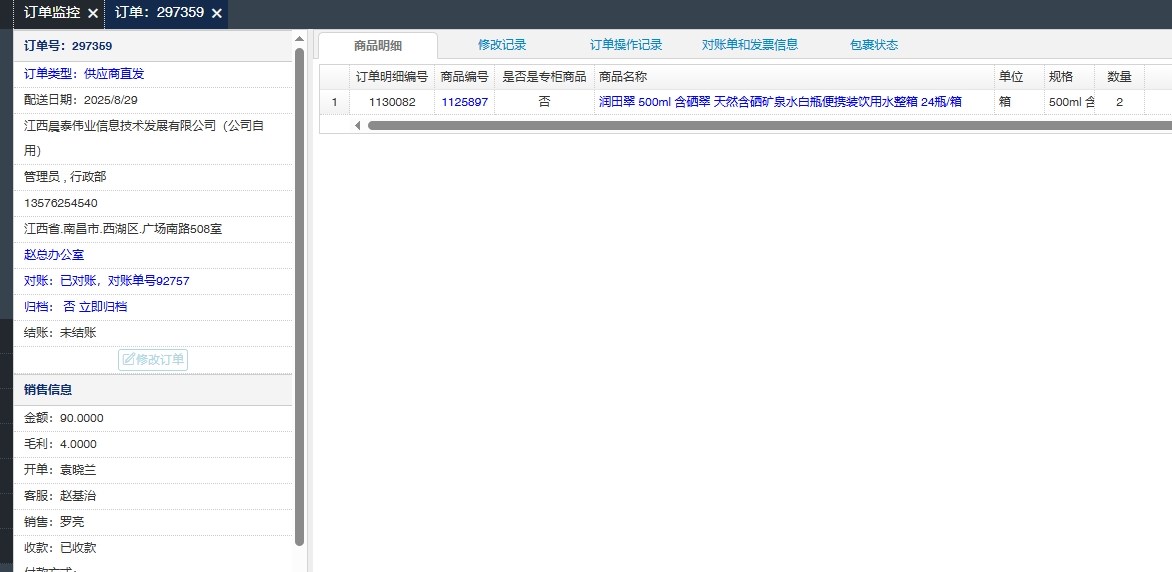Select row 1 in the product table
The height and width of the screenshot is (572, 1172).
coord(334,102)
